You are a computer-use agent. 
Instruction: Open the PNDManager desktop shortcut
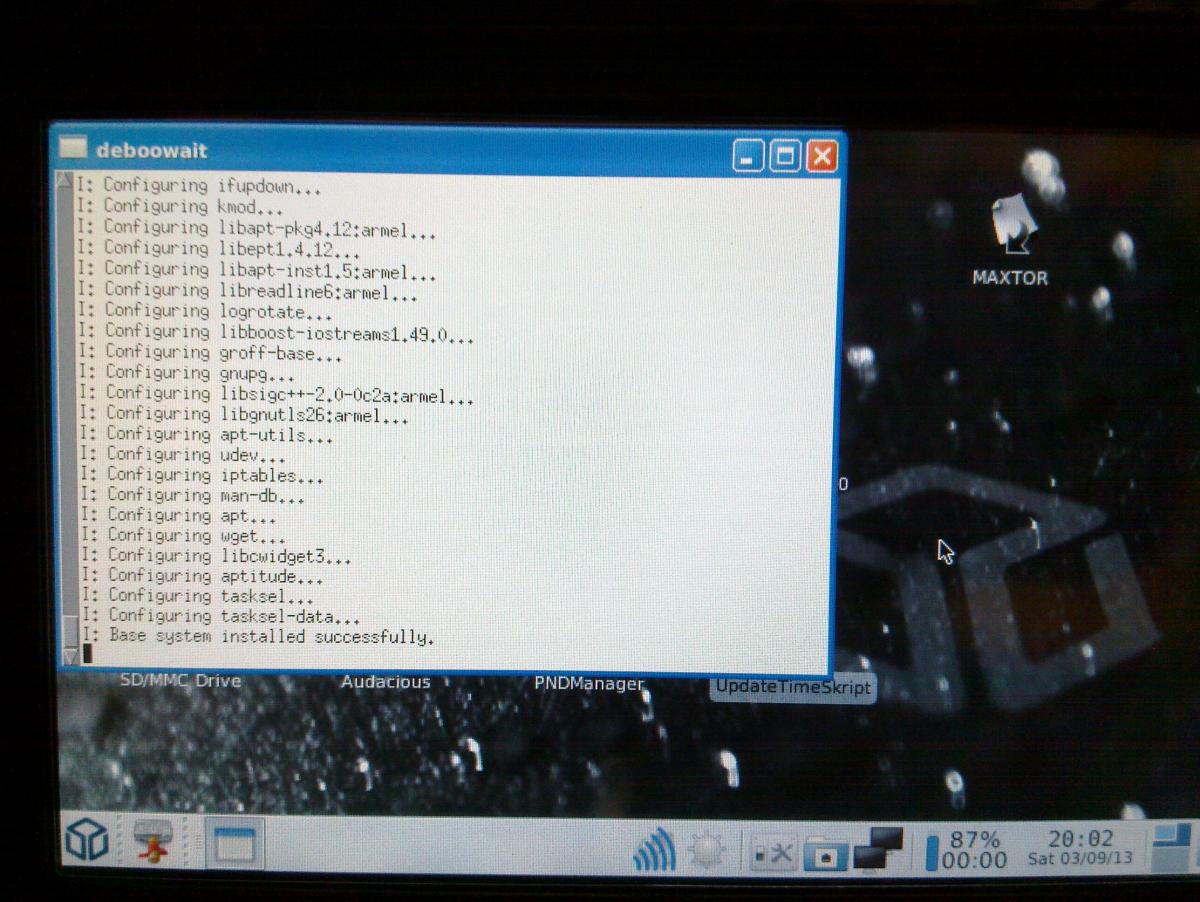pyautogui.click(x=589, y=684)
